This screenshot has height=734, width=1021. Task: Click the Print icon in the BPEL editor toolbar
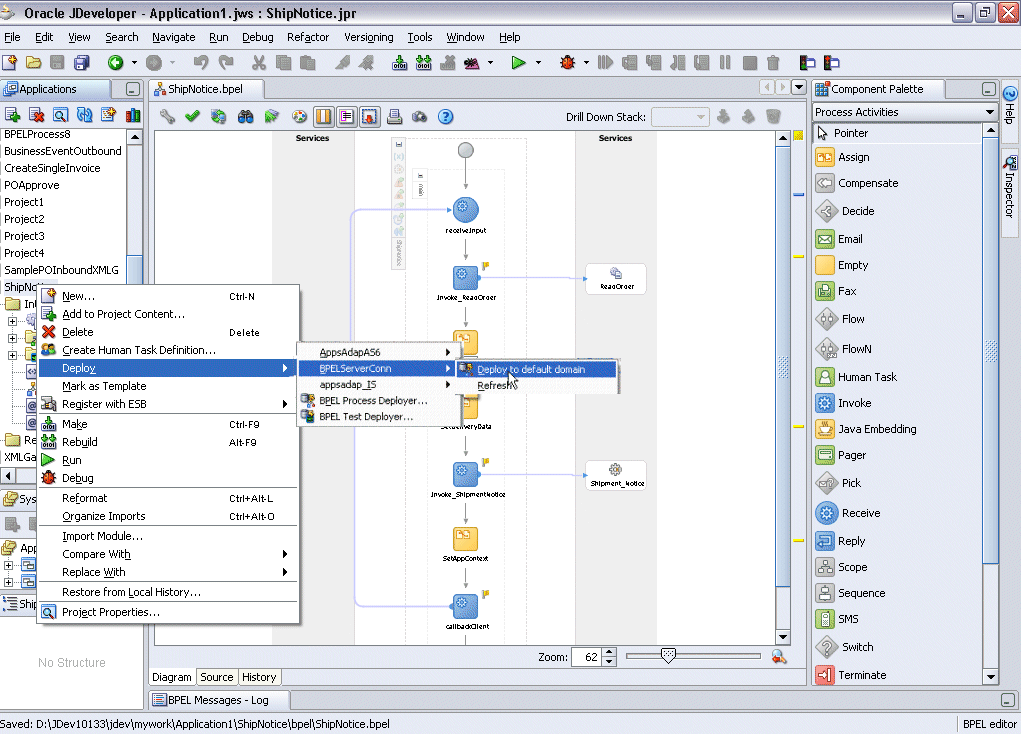pos(394,117)
